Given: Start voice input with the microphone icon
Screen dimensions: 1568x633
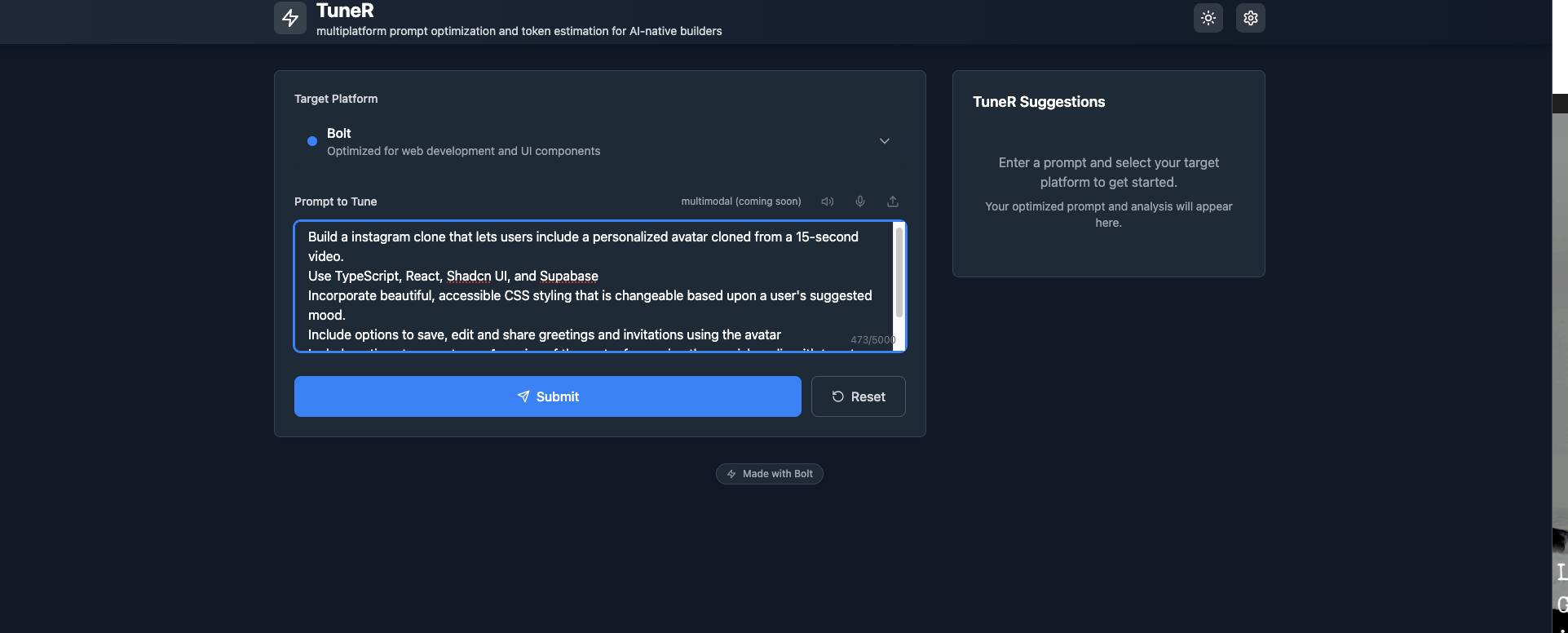Looking at the screenshot, I should [x=859, y=201].
